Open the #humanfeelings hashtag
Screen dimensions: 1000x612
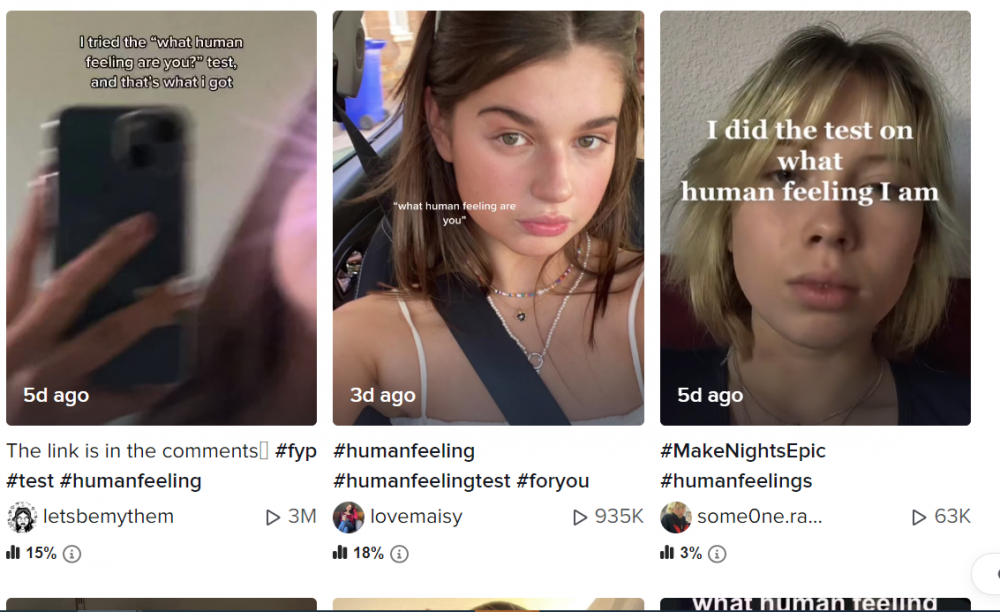tap(736, 481)
